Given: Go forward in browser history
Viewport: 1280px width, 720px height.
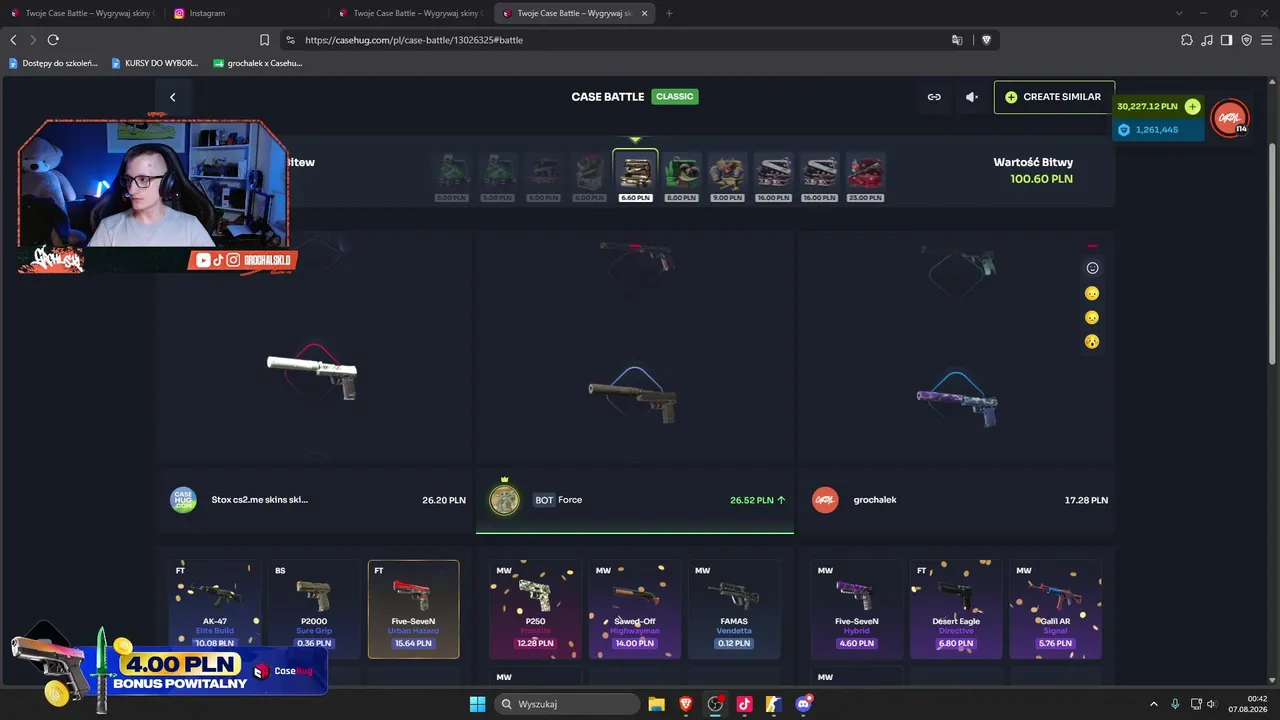Looking at the screenshot, I should [x=33, y=40].
